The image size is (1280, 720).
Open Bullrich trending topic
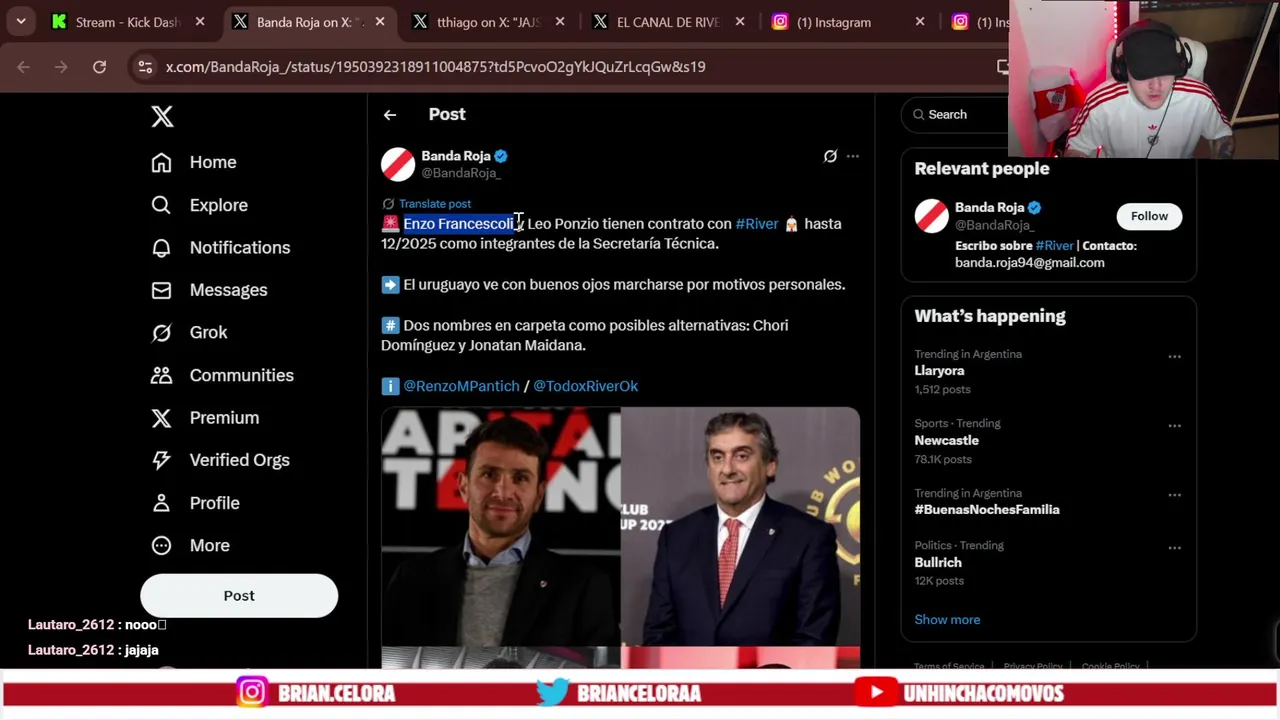[x=937, y=563]
